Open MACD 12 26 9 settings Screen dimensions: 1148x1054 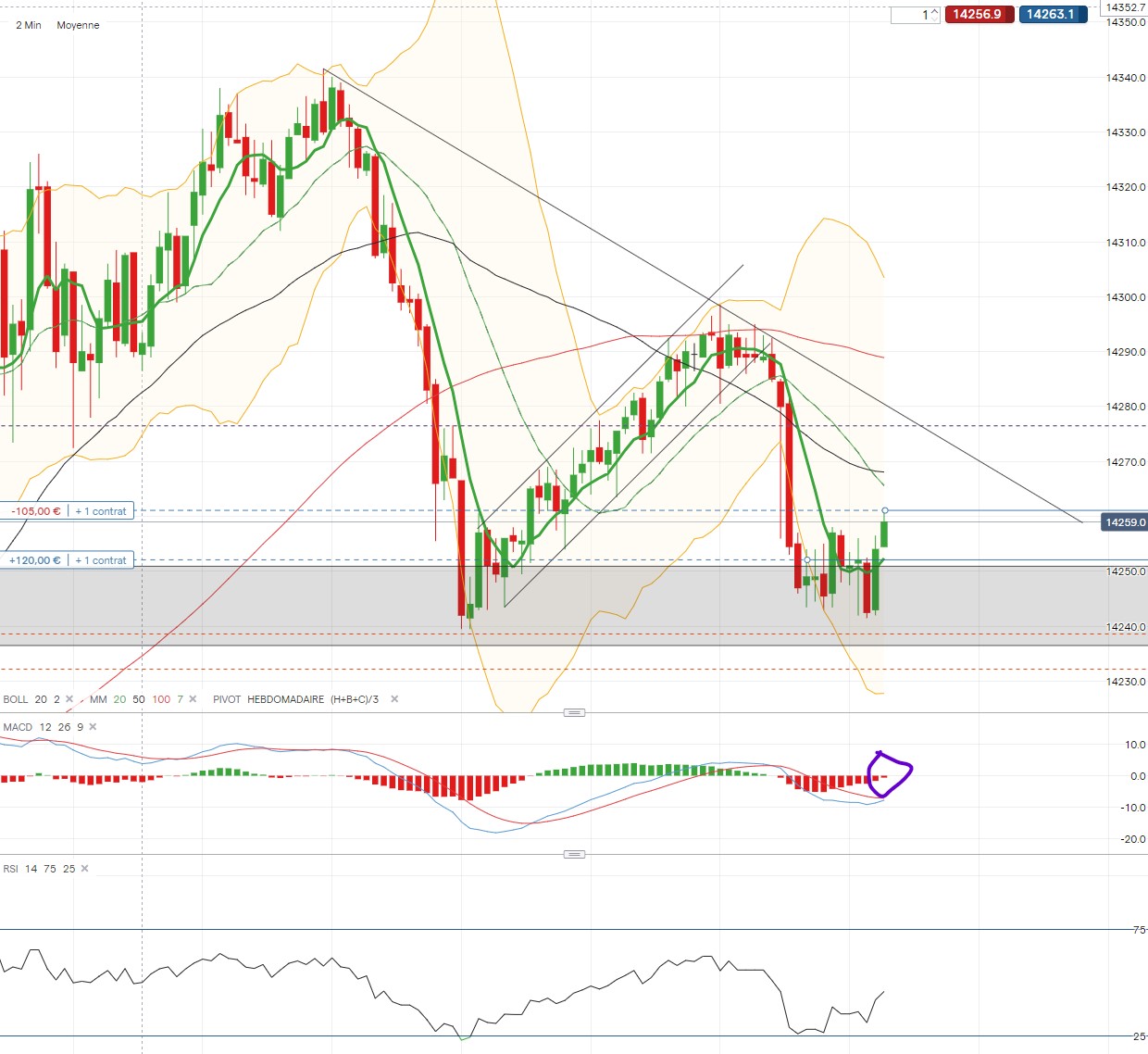(44, 727)
